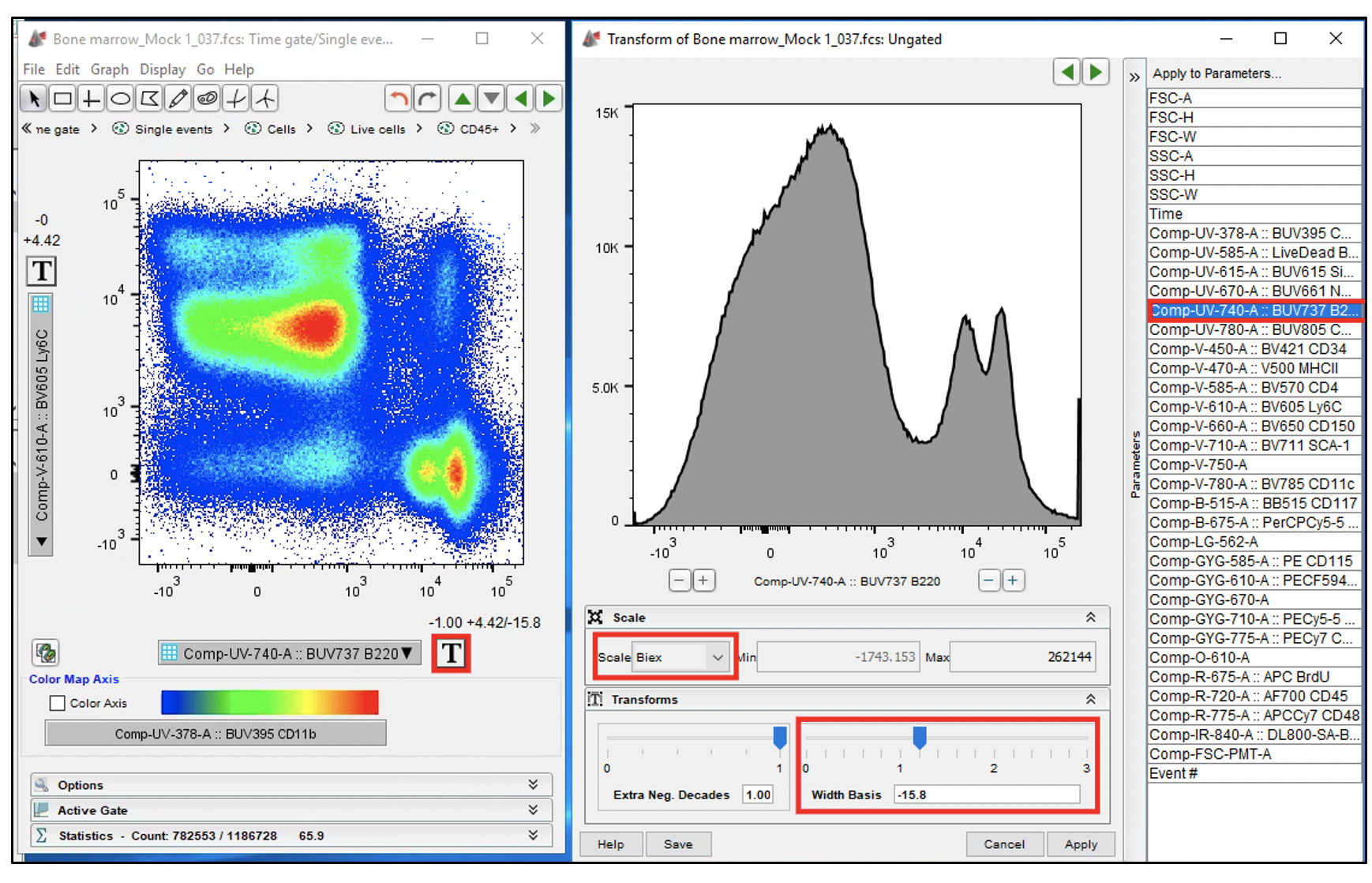The height and width of the screenshot is (883, 1372).
Task: Click the Width Basis slider handle
Action: click(x=919, y=737)
